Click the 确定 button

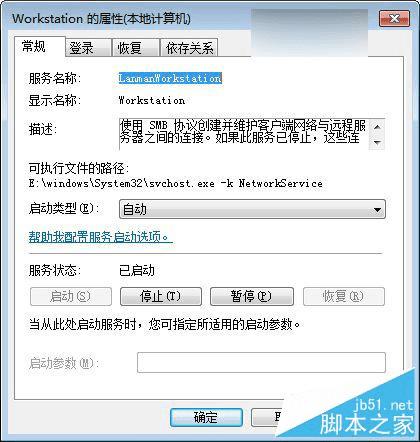pos(206,417)
